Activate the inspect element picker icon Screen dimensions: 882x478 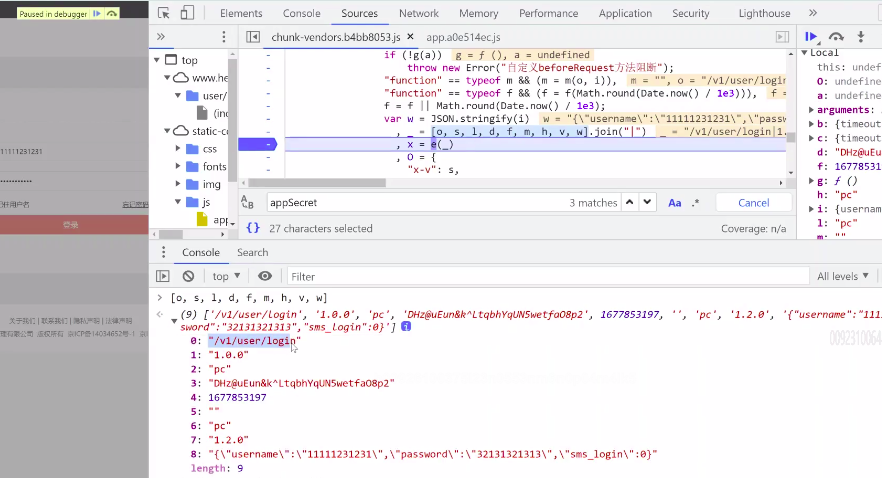[164, 13]
